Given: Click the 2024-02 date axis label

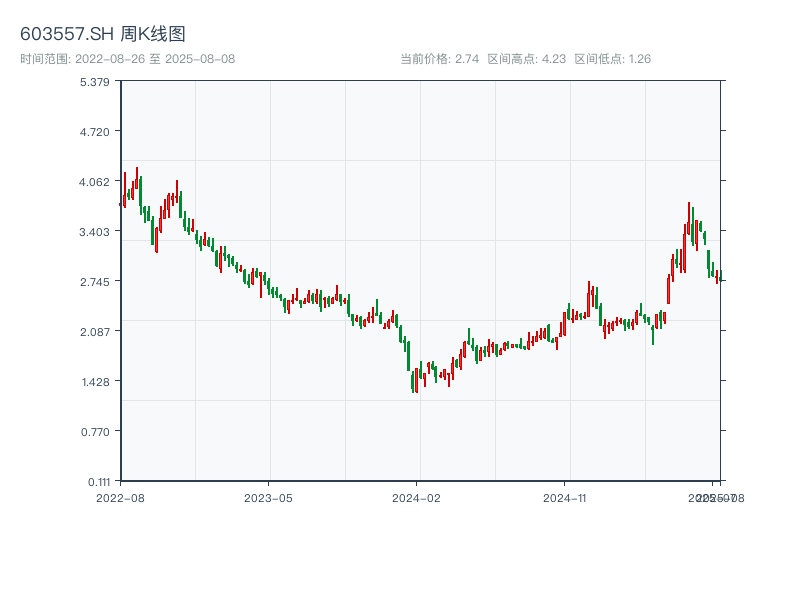Looking at the screenshot, I should tap(417, 497).
